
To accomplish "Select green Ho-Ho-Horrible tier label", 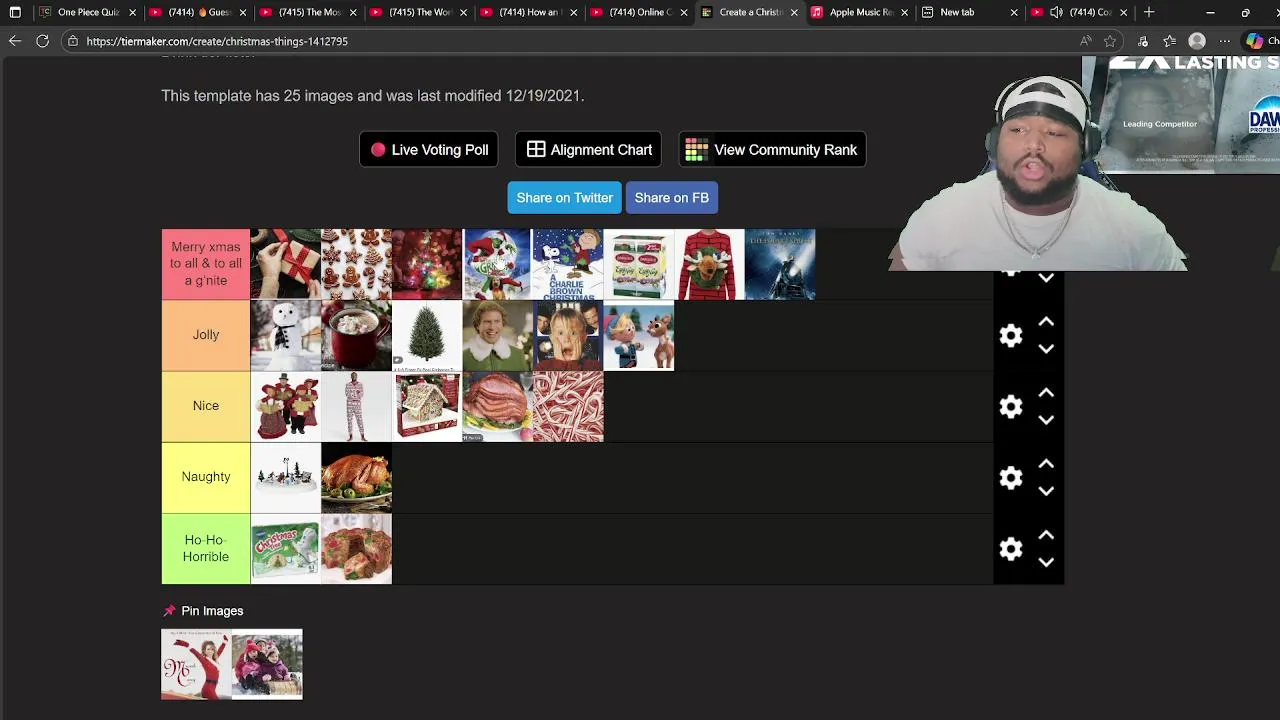I will (206, 548).
